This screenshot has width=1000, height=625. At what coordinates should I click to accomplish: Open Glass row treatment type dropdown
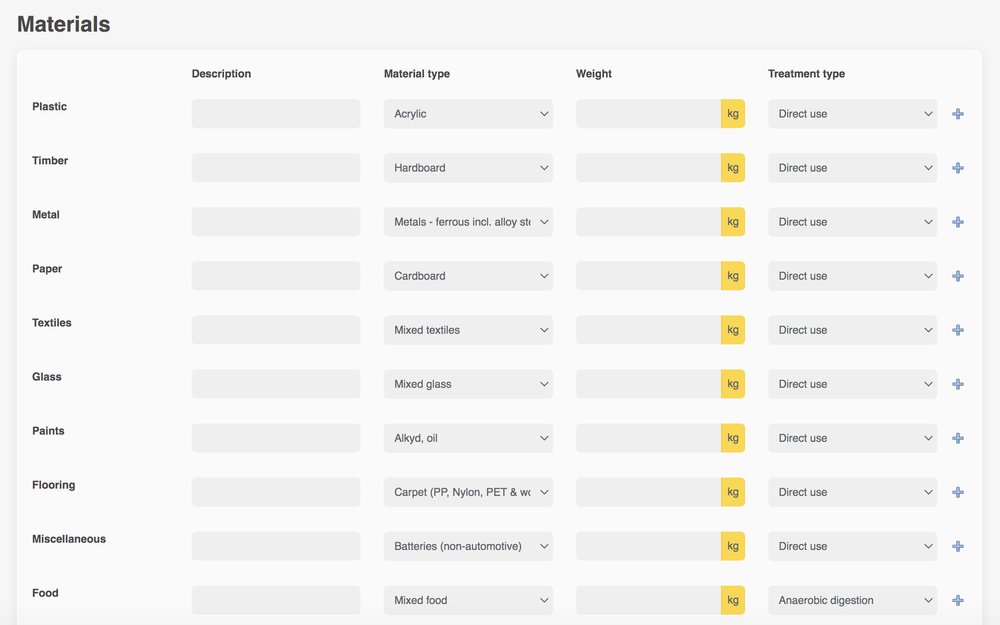tap(853, 384)
